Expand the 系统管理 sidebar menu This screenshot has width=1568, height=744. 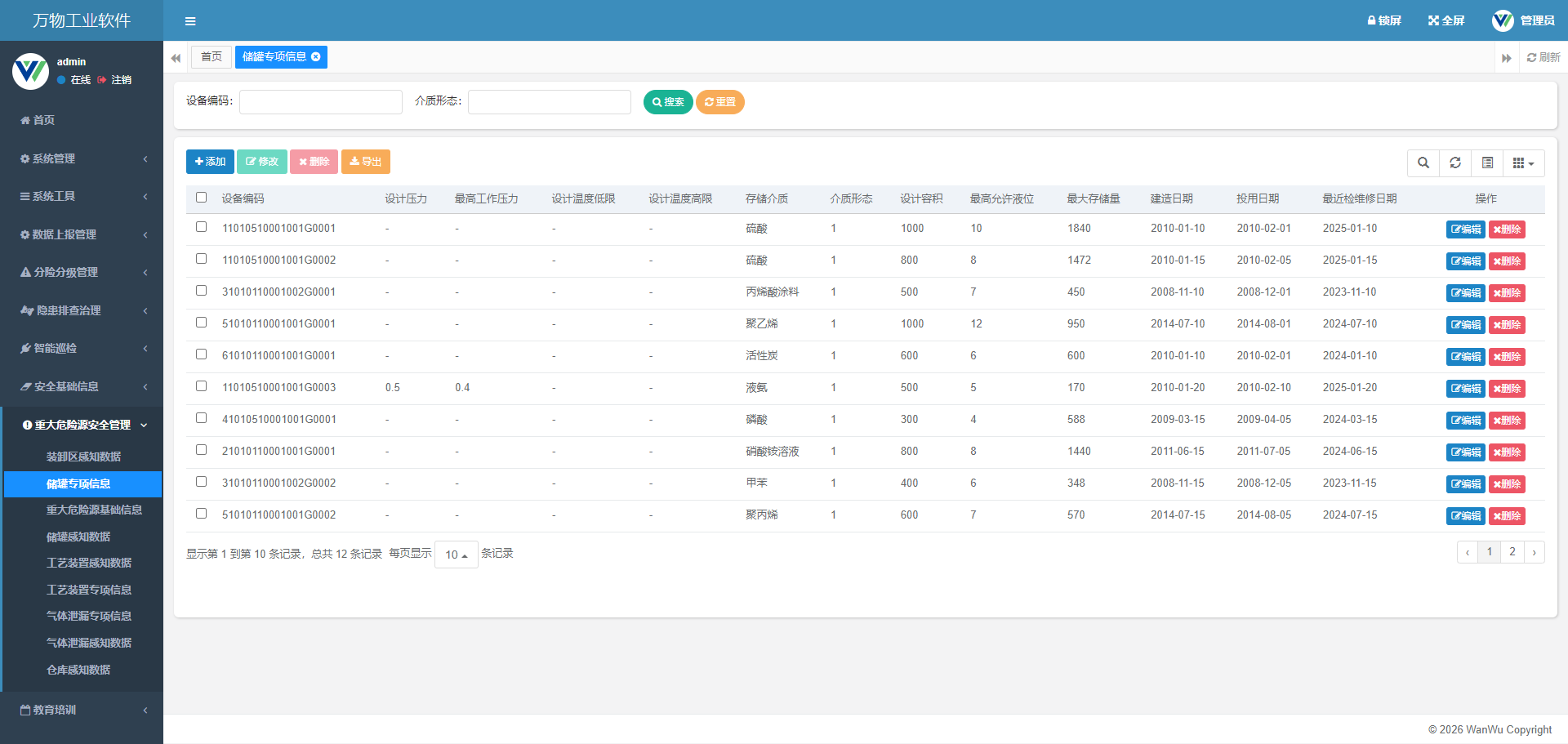tap(82, 158)
